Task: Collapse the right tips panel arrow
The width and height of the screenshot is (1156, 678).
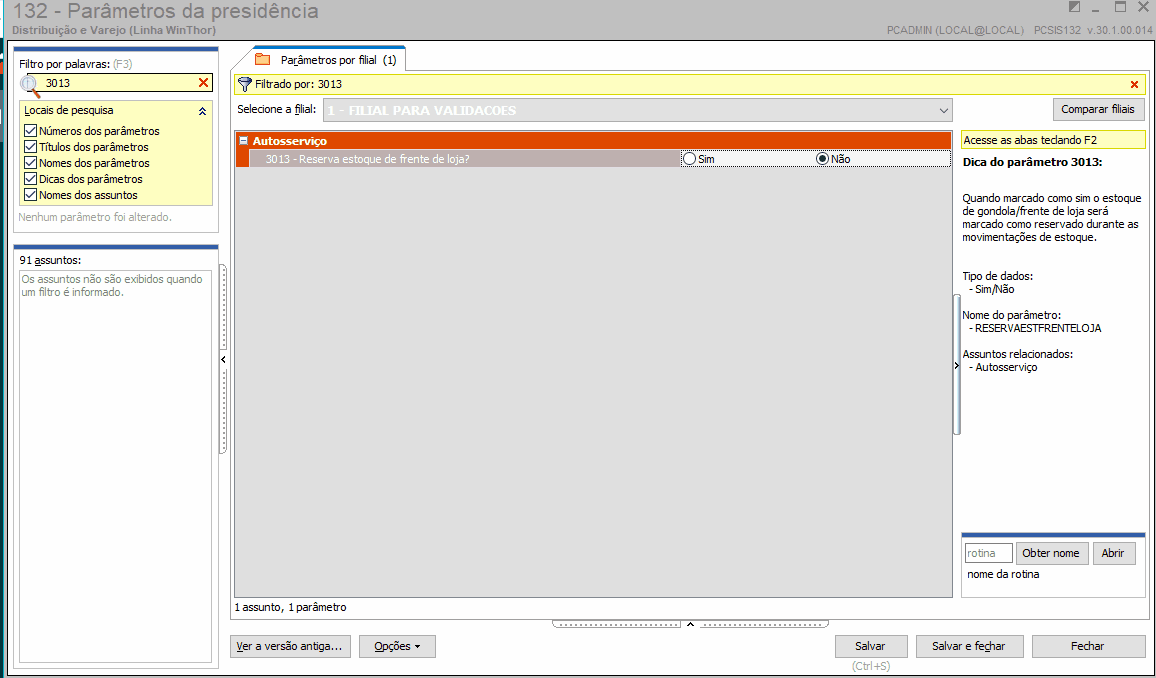Action: [957, 366]
